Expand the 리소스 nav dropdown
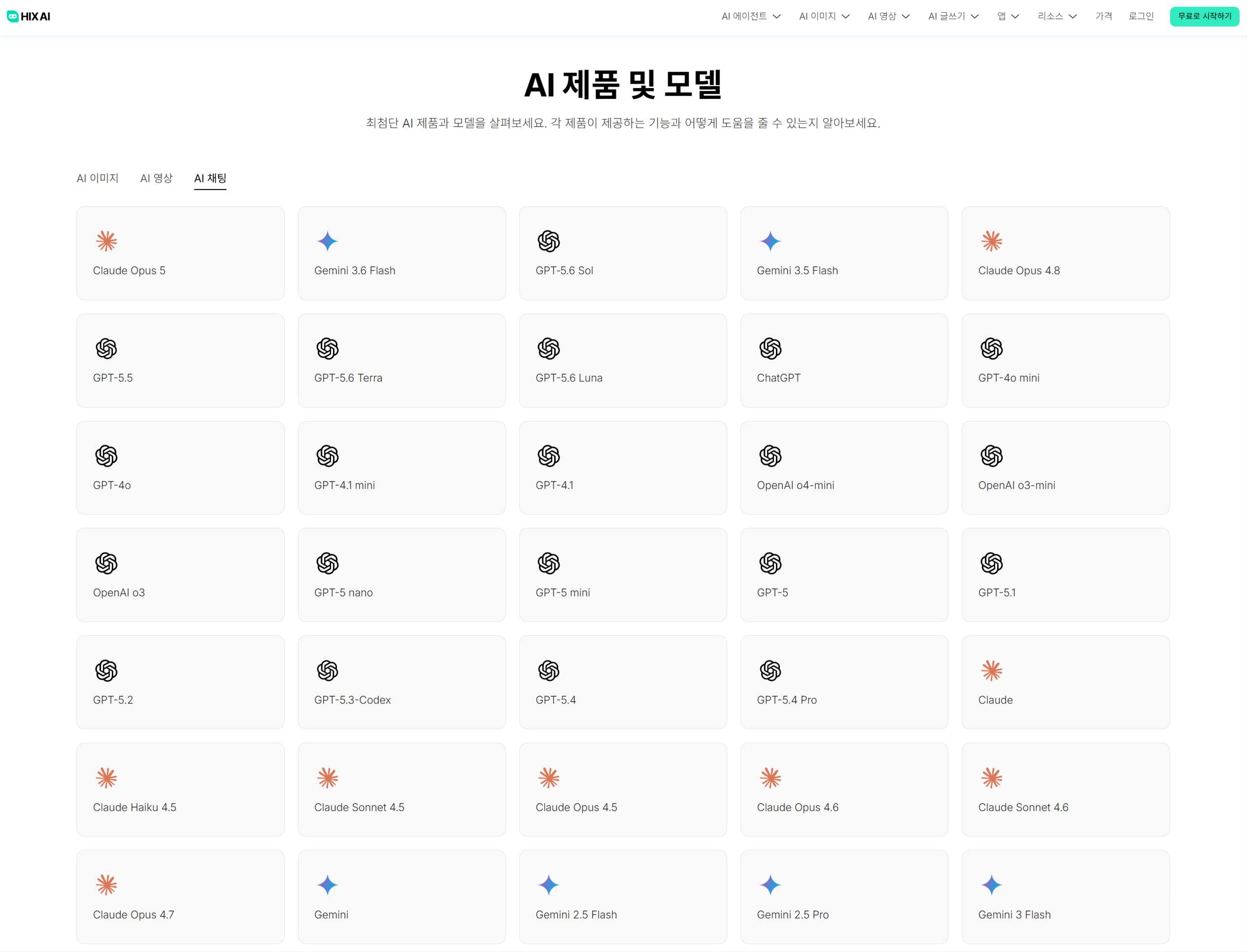Viewport: 1247px width, 952px height. (1056, 16)
